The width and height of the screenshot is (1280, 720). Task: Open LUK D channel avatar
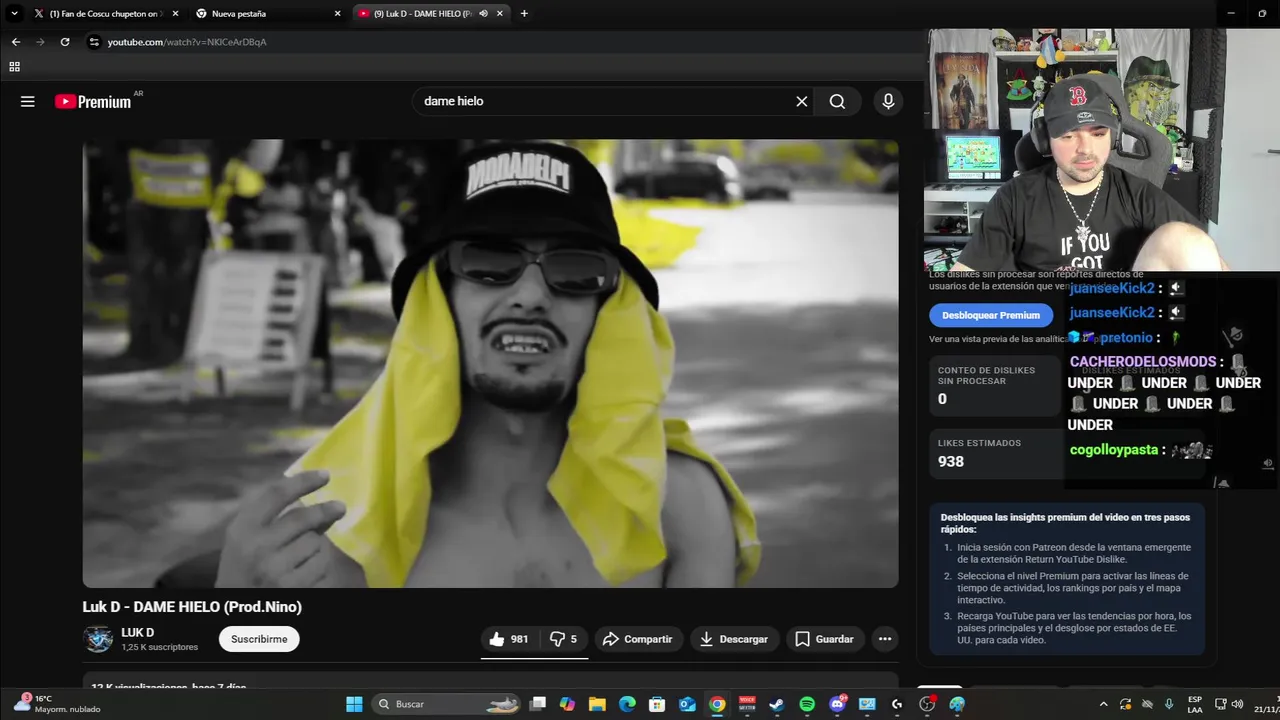coord(98,639)
